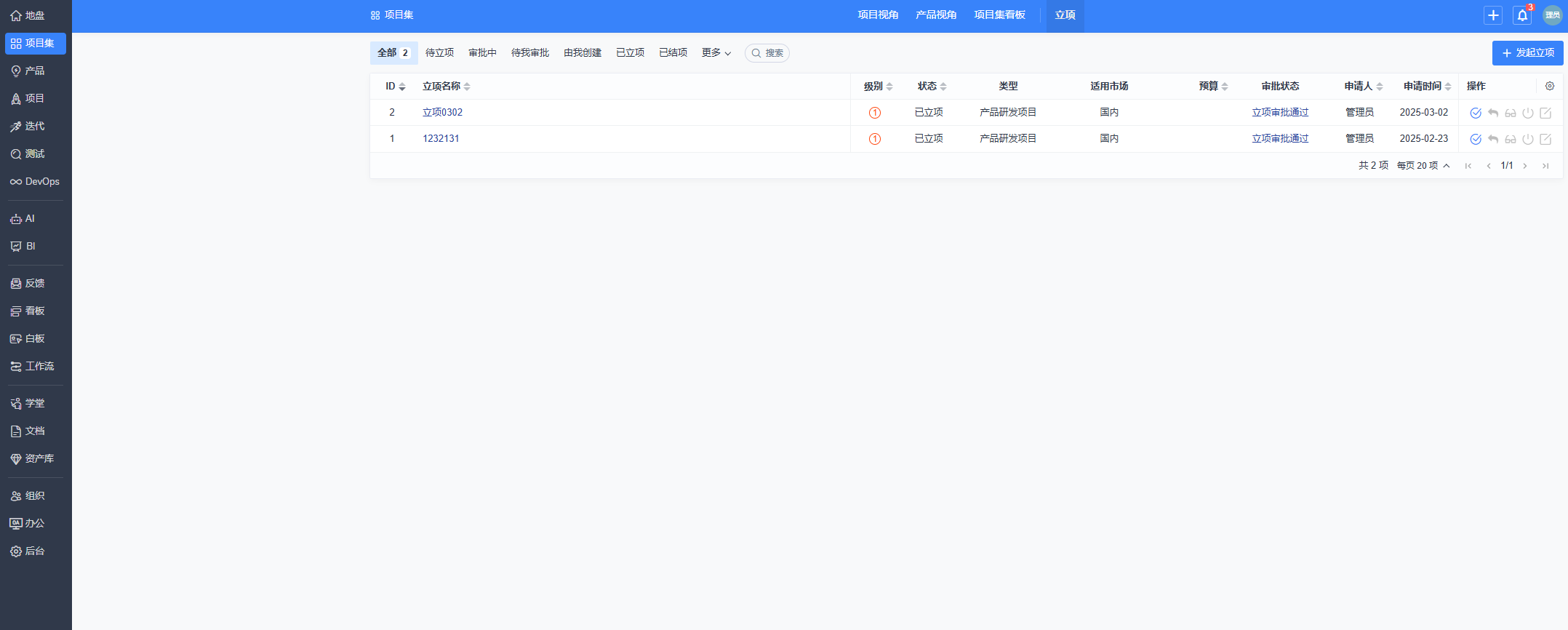Switch to 产品视角 in top navigation

pyautogui.click(x=936, y=15)
